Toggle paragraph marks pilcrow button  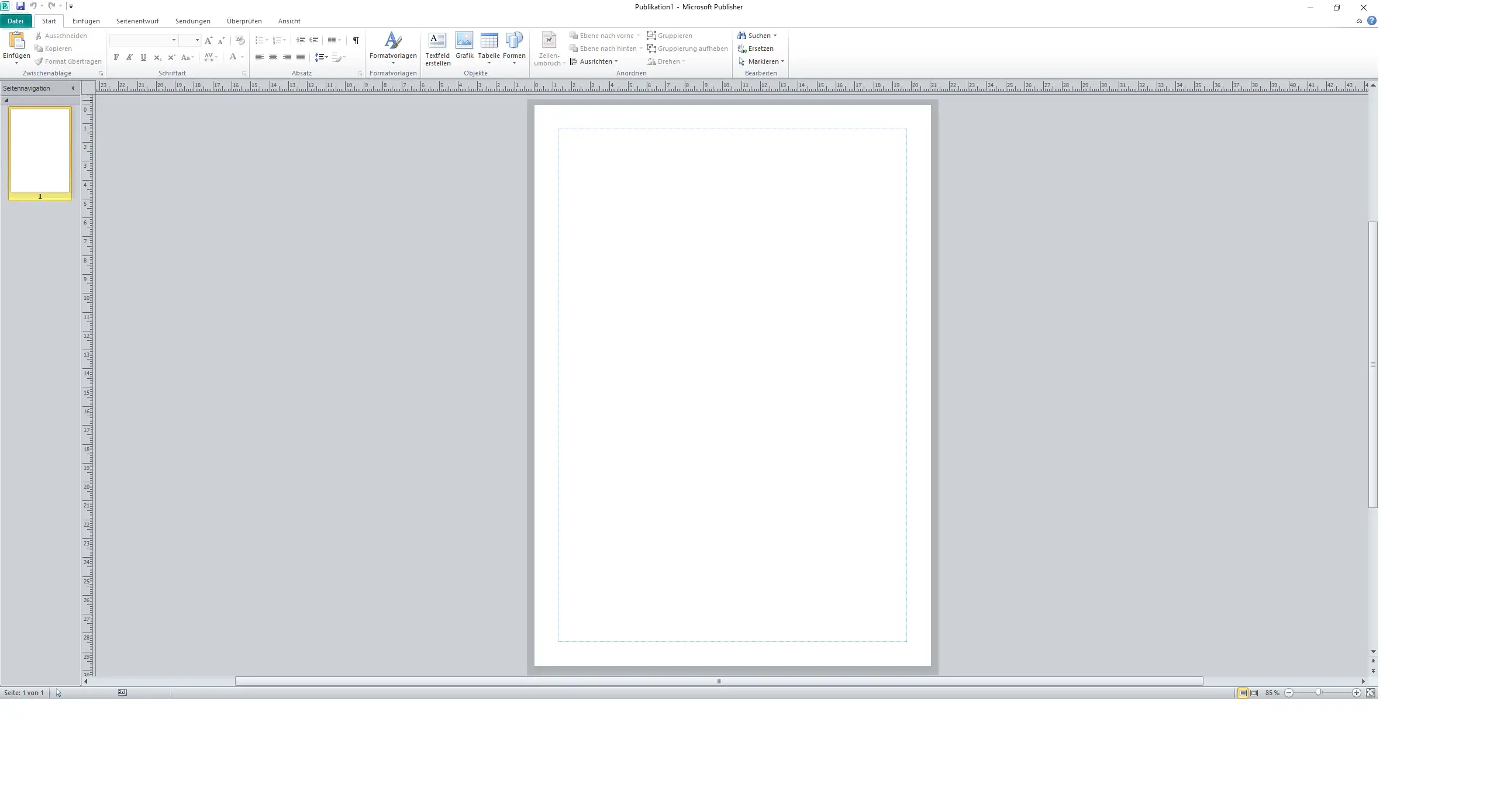(356, 40)
